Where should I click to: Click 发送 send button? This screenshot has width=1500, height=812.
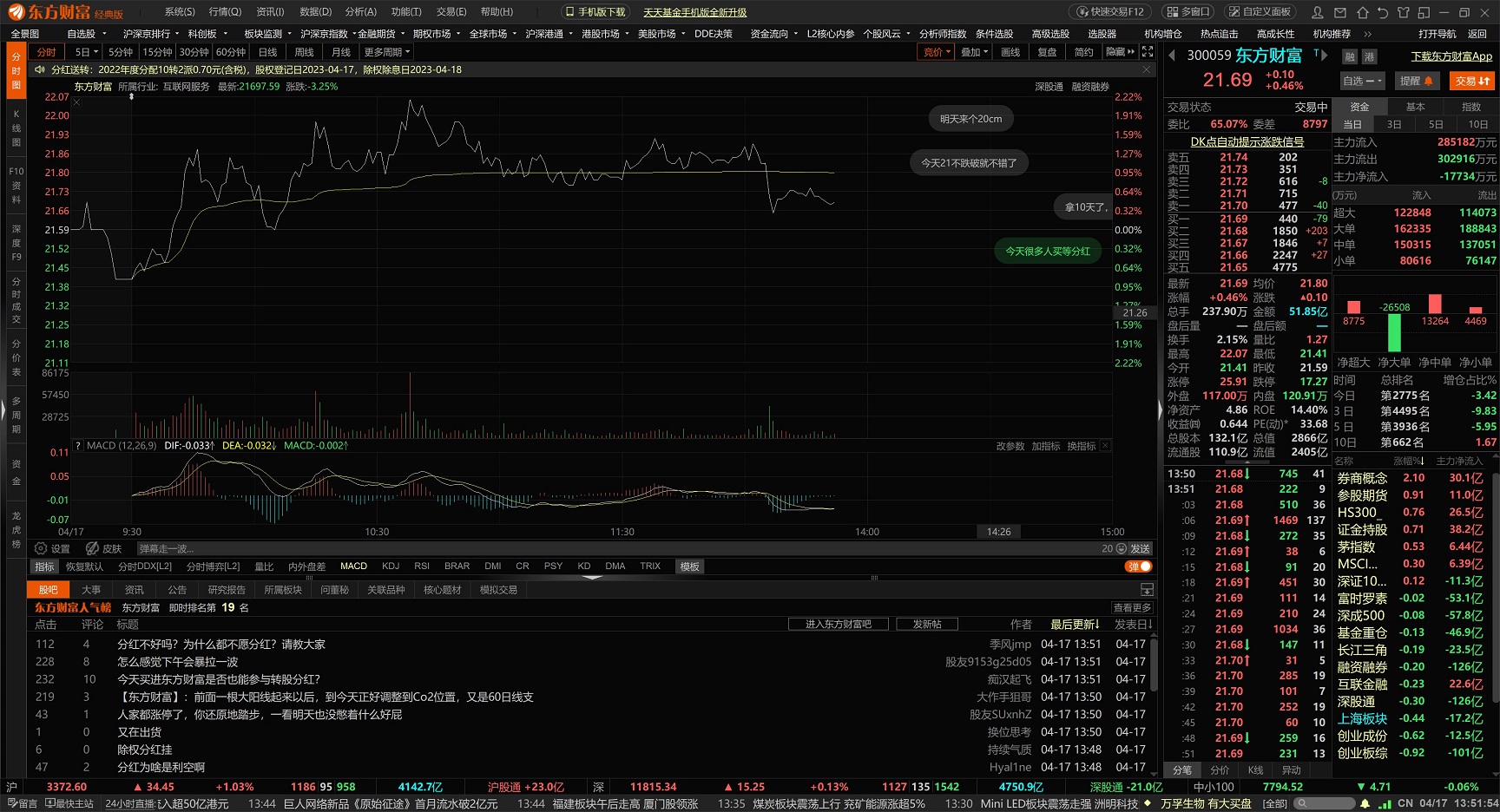(1140, 548)
